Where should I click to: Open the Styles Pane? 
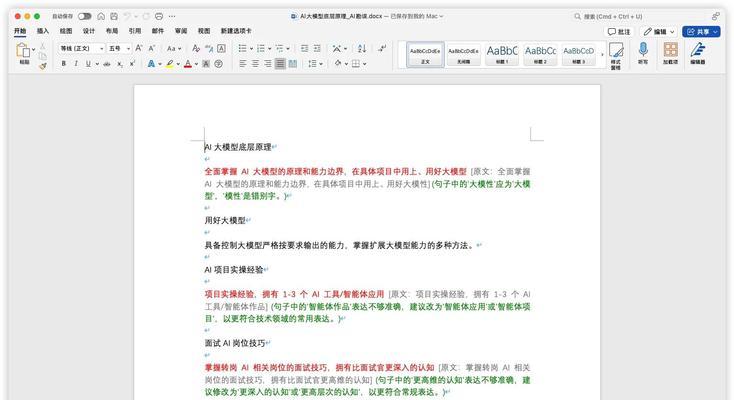[x=616, y=54]
